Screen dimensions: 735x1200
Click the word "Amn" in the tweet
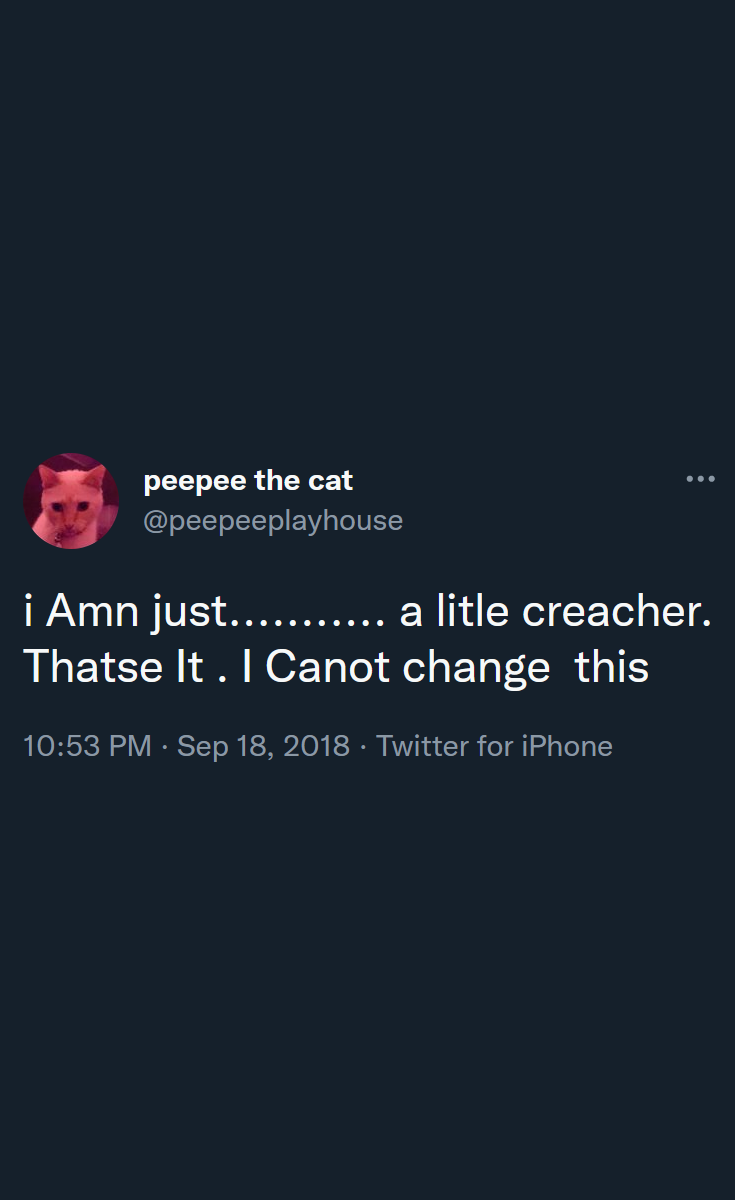92,612
